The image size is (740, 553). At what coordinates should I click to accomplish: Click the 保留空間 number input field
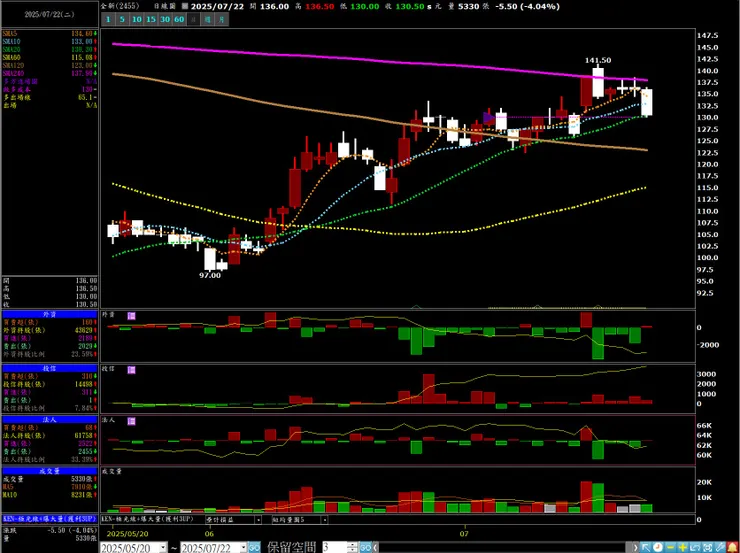click(x=335, y=547)
